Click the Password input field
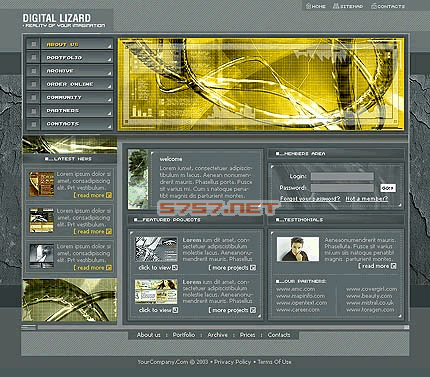 tap(342, 188)
